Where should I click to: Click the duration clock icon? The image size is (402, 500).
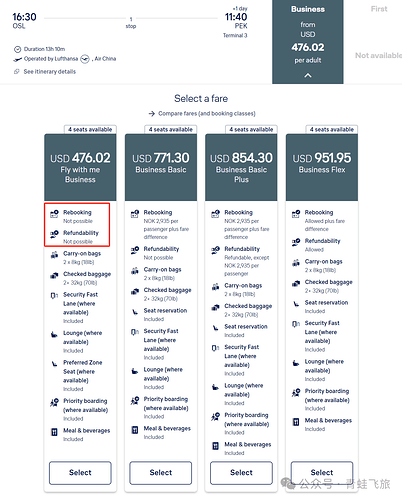click(x=17, y=49)
